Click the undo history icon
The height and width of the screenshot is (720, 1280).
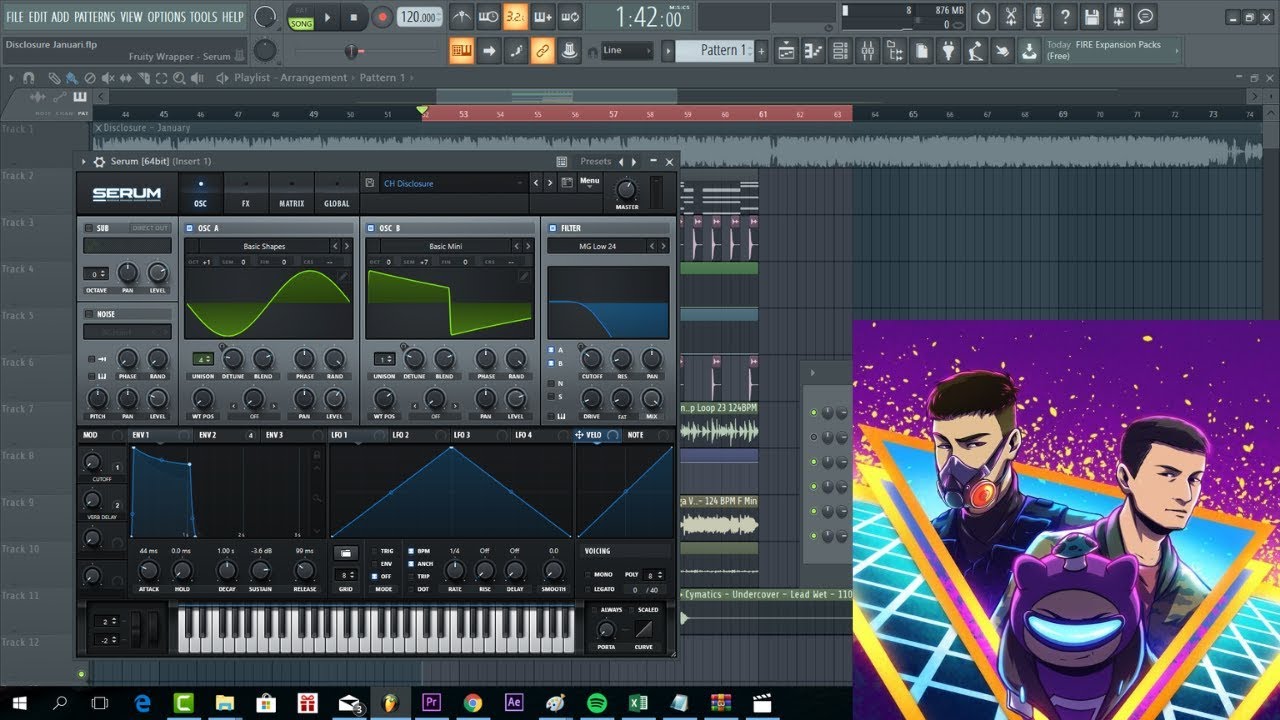(x=984, y=16)
